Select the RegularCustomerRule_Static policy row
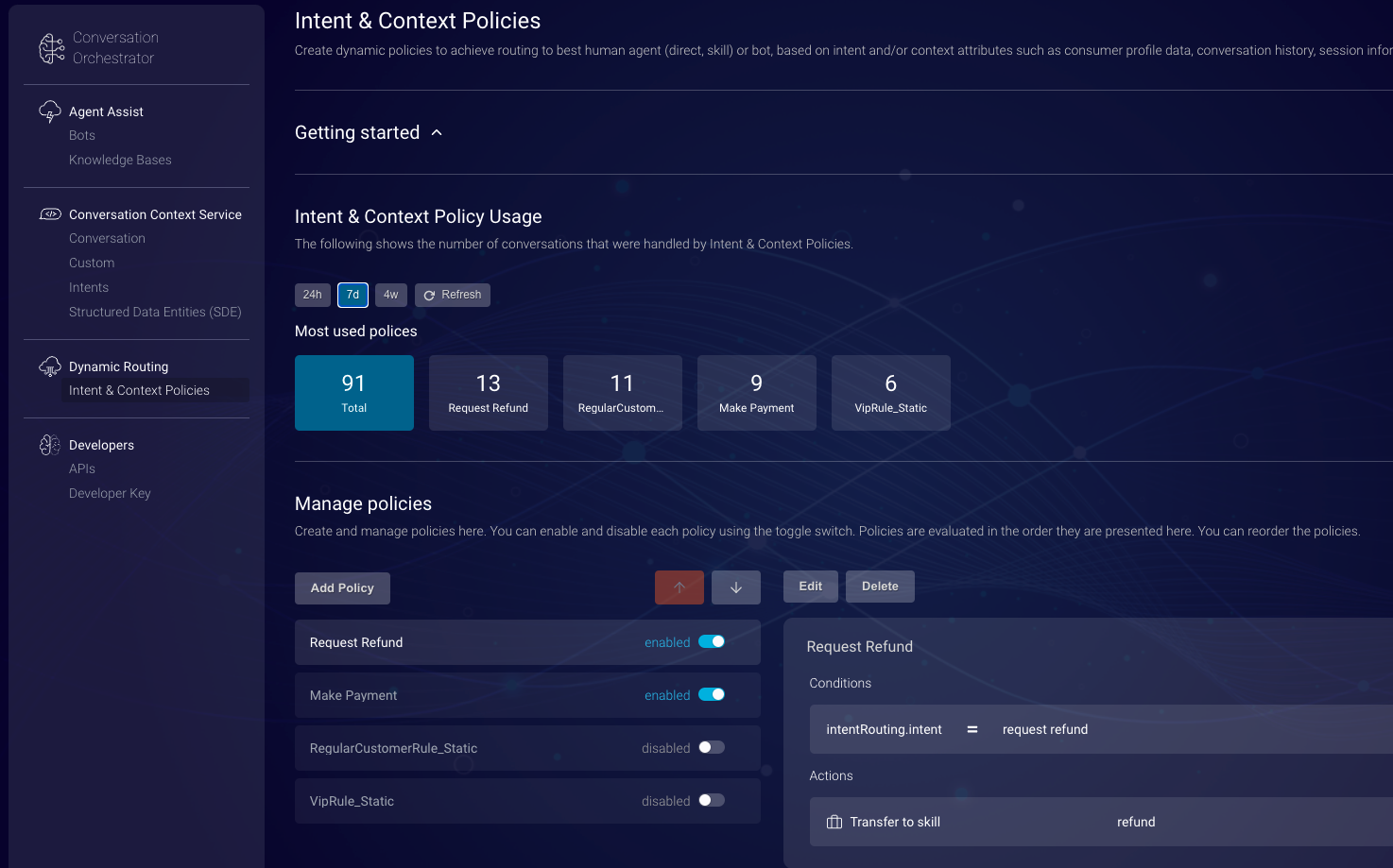 click(527, 748)
